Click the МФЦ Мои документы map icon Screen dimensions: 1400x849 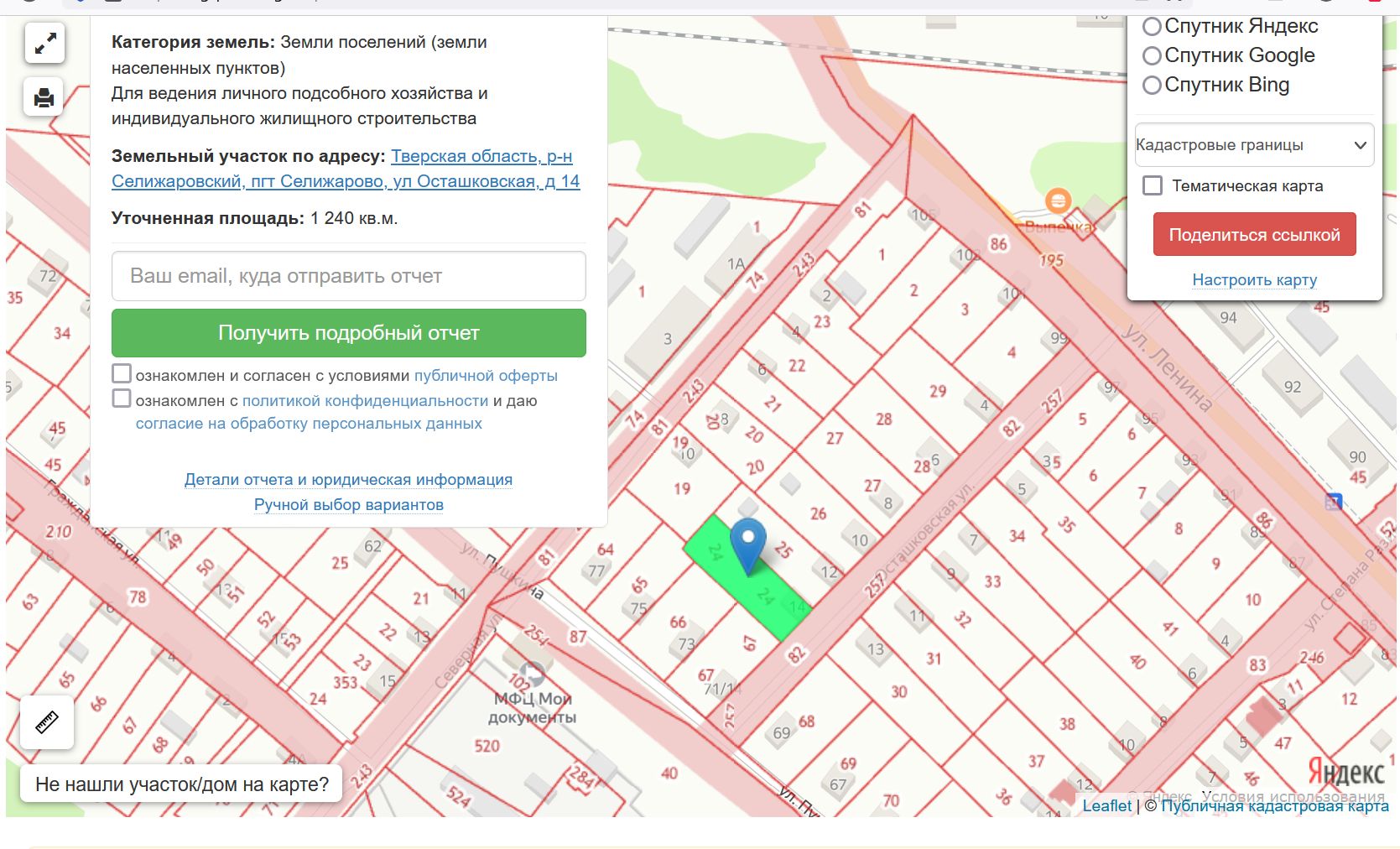click(532, 673)
